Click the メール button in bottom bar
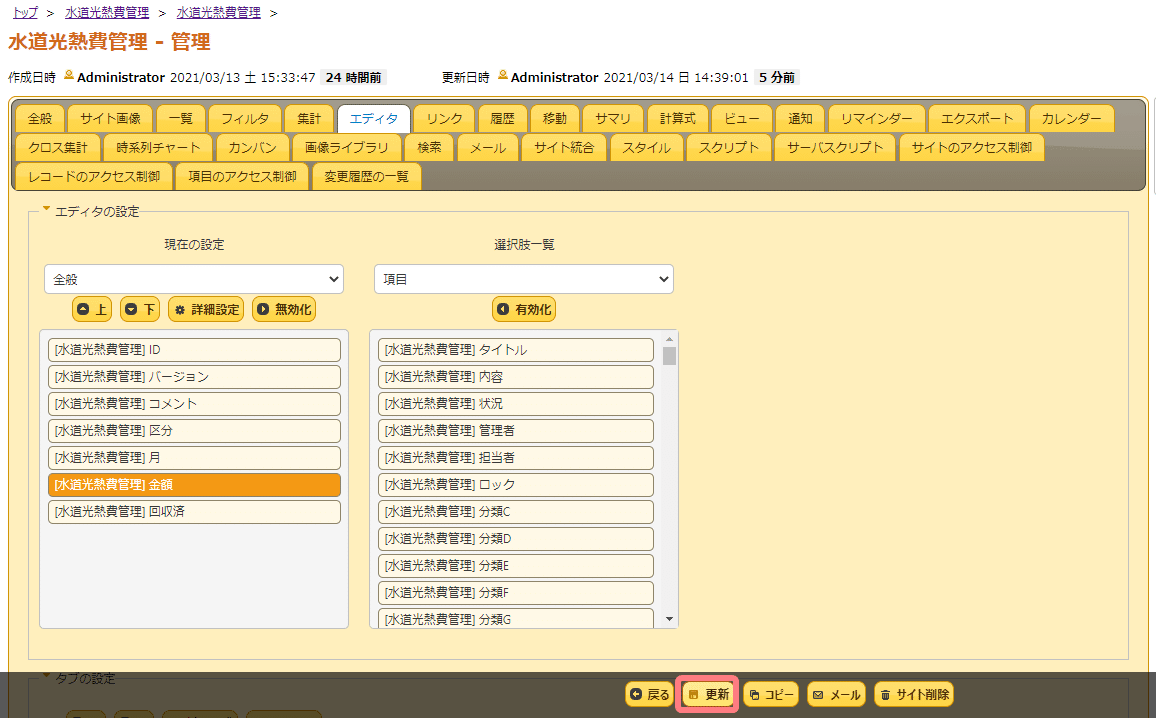 837,694
